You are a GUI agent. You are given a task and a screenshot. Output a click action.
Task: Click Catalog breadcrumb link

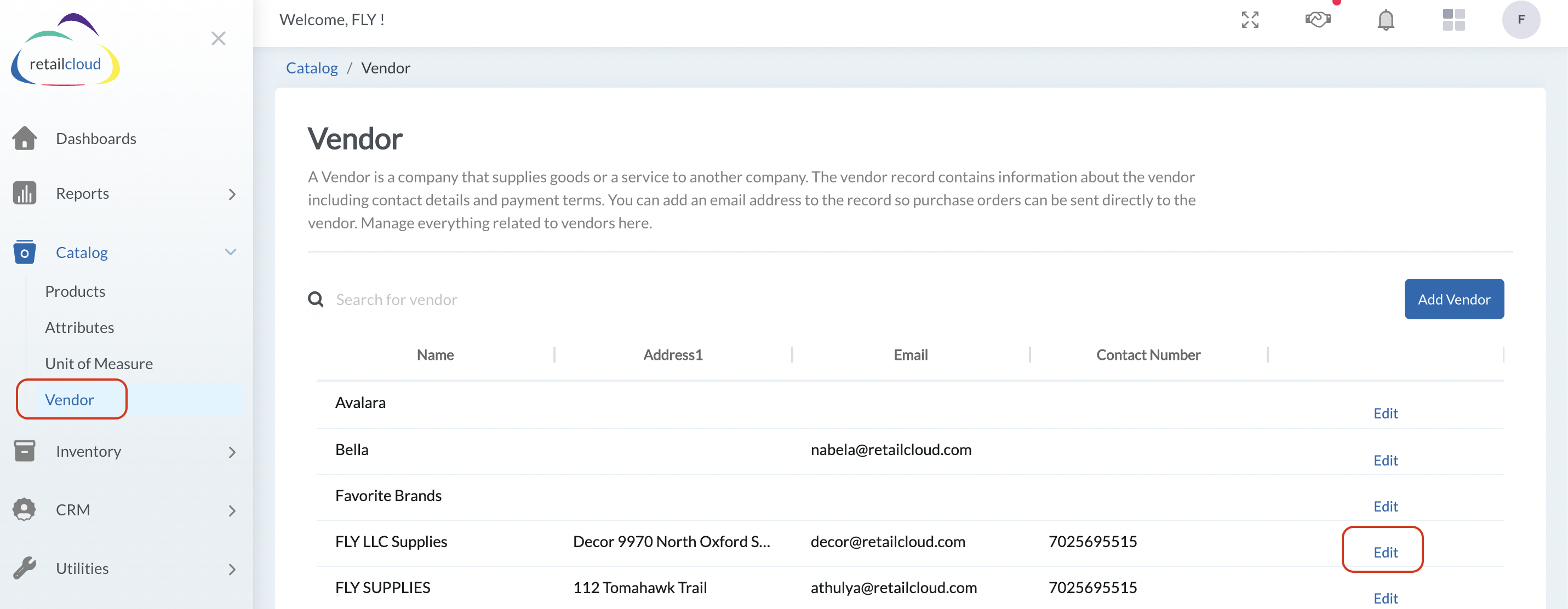312,67
